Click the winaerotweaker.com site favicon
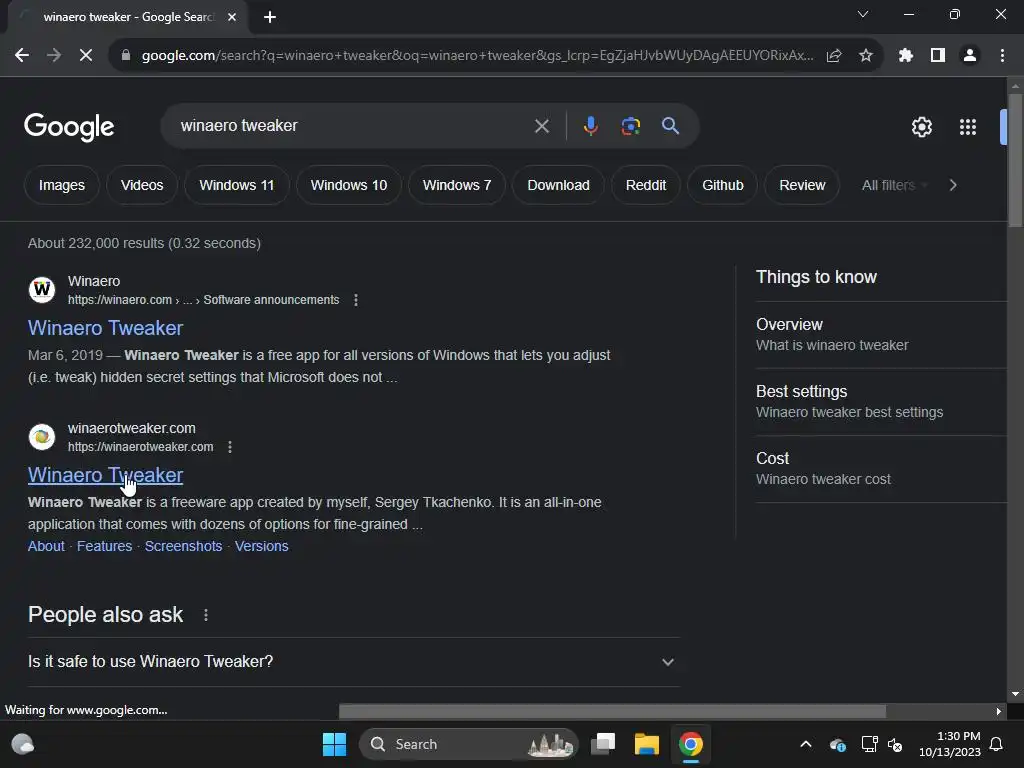This screenshot has height=768, width=1024. pos(42,436)
